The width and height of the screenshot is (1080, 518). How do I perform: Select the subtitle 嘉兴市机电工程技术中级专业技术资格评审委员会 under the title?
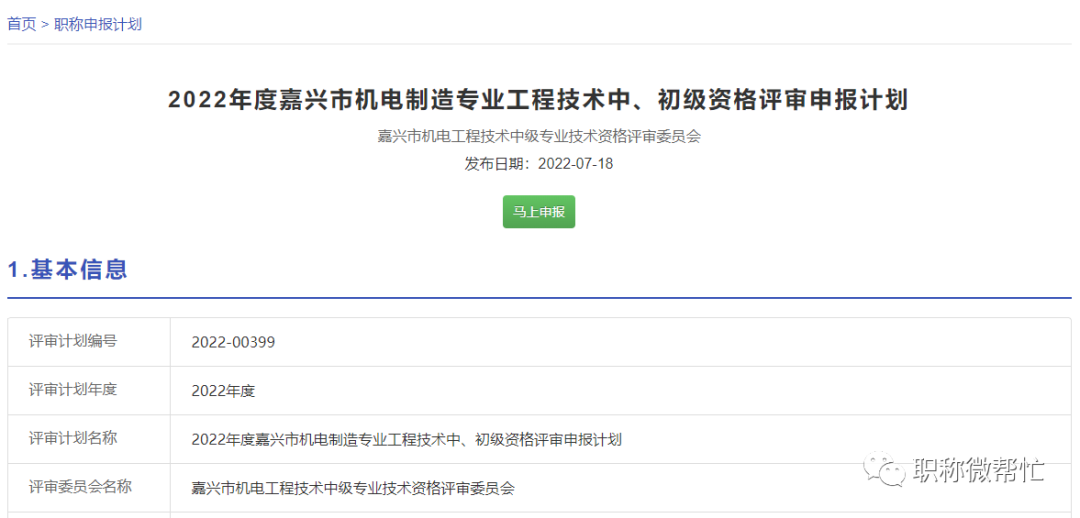point(539,136)
